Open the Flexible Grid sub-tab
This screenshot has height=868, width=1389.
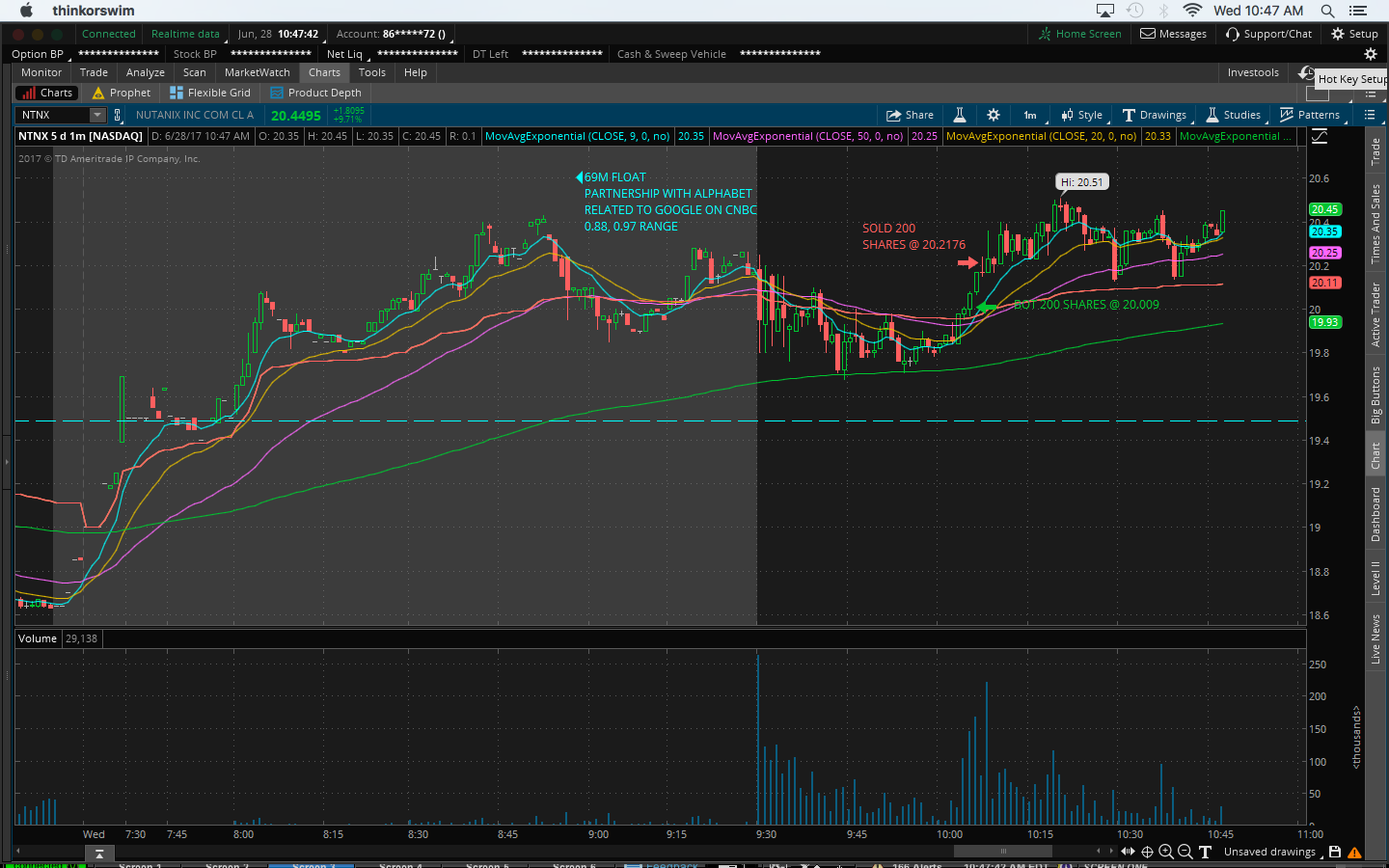pos(210,93)
